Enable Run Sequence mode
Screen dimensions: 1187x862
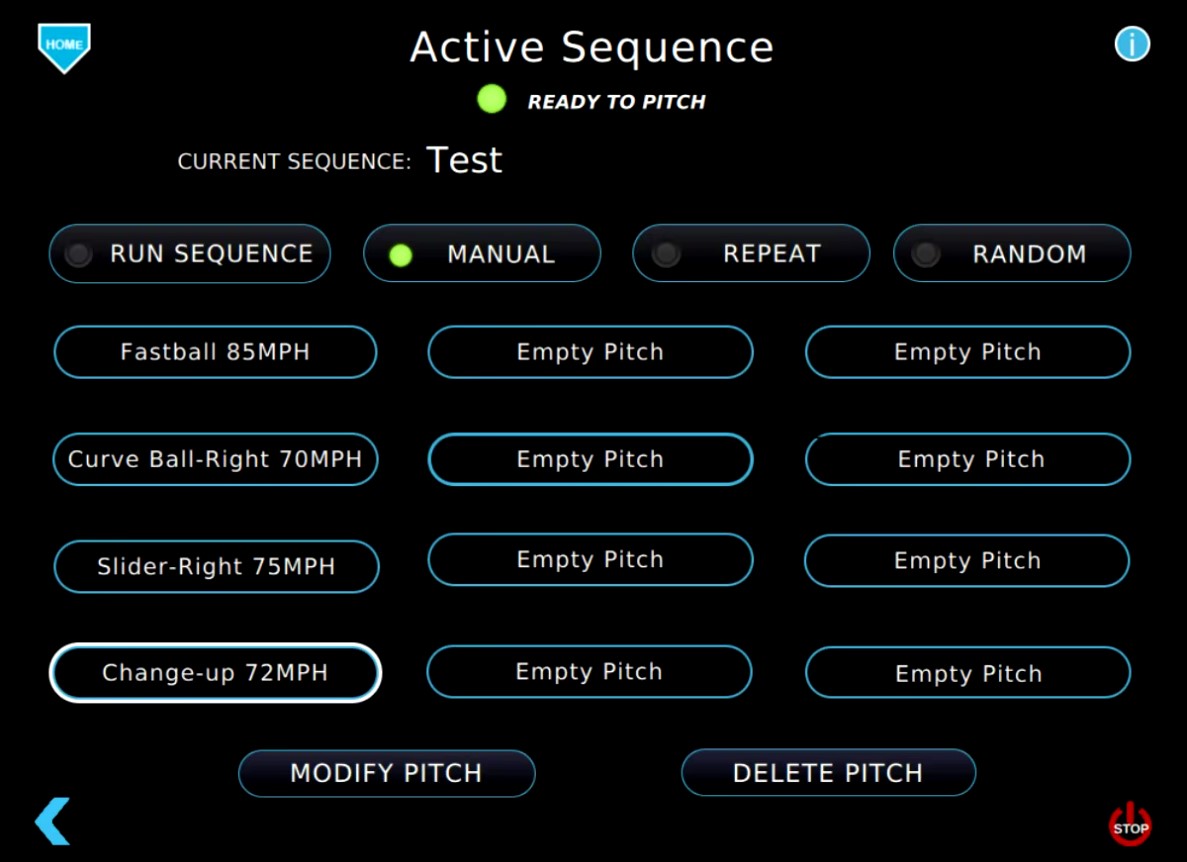[190, 254]
